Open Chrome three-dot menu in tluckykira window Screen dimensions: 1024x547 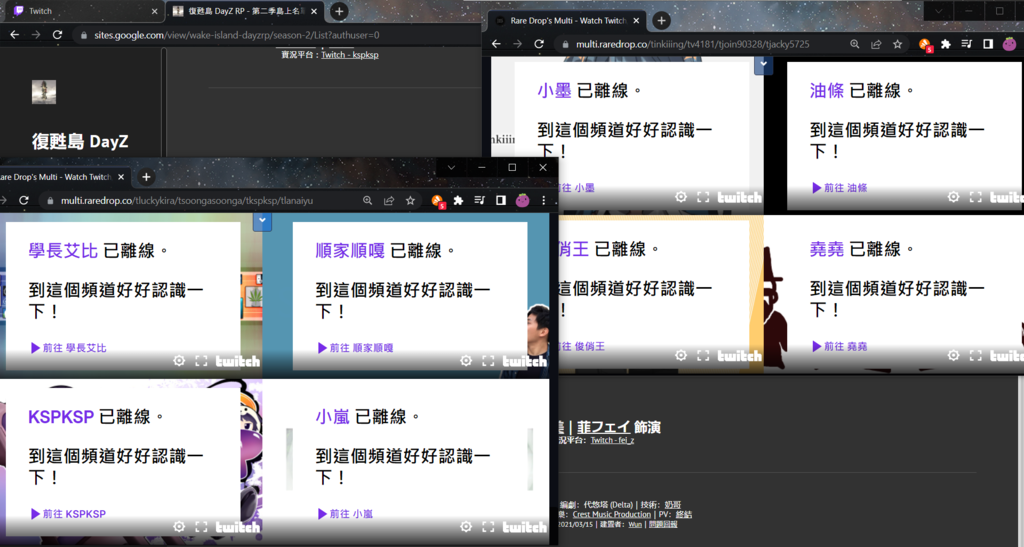pos(543,201)
